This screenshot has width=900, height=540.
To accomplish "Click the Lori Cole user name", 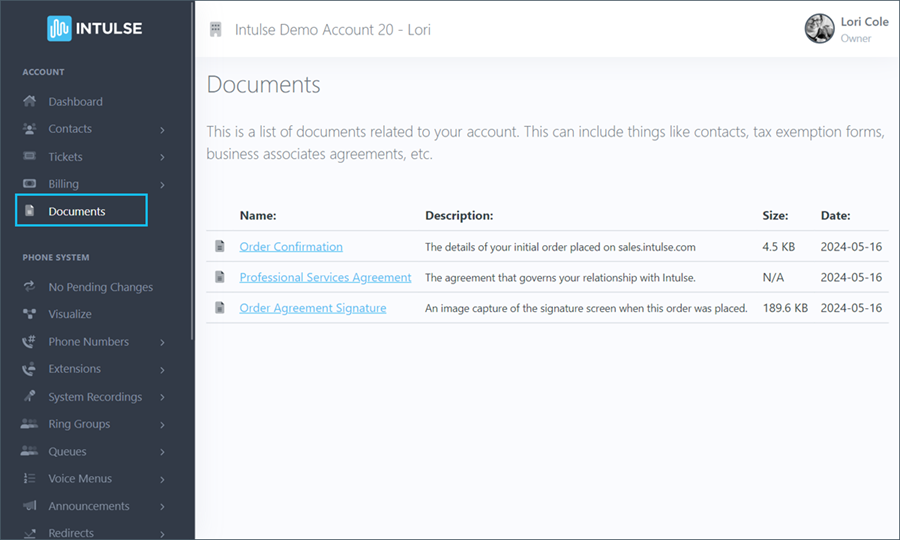I will point(864,22).
